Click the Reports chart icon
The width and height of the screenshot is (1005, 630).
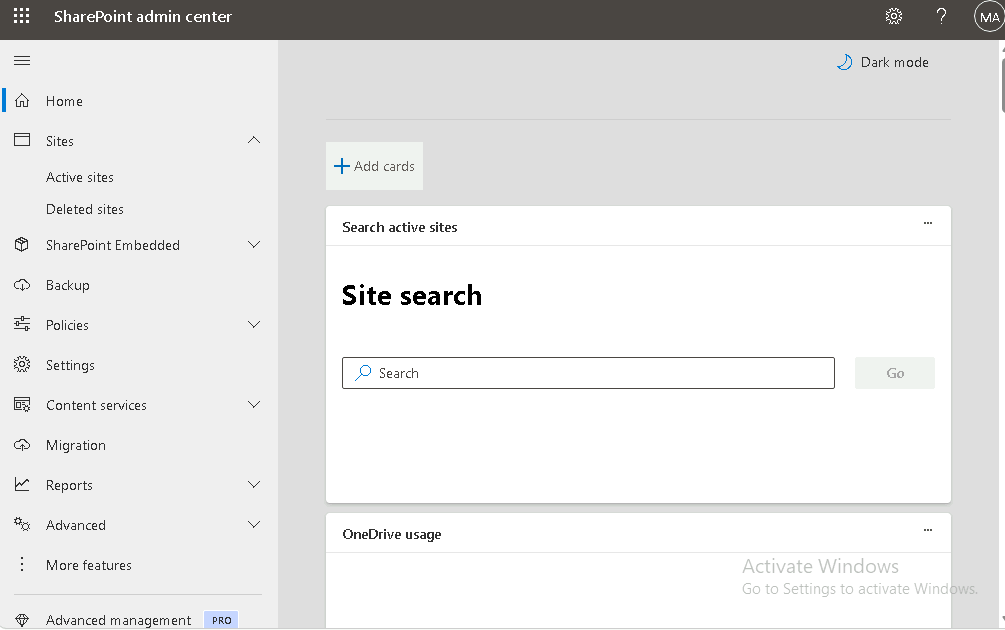(22, 485)
